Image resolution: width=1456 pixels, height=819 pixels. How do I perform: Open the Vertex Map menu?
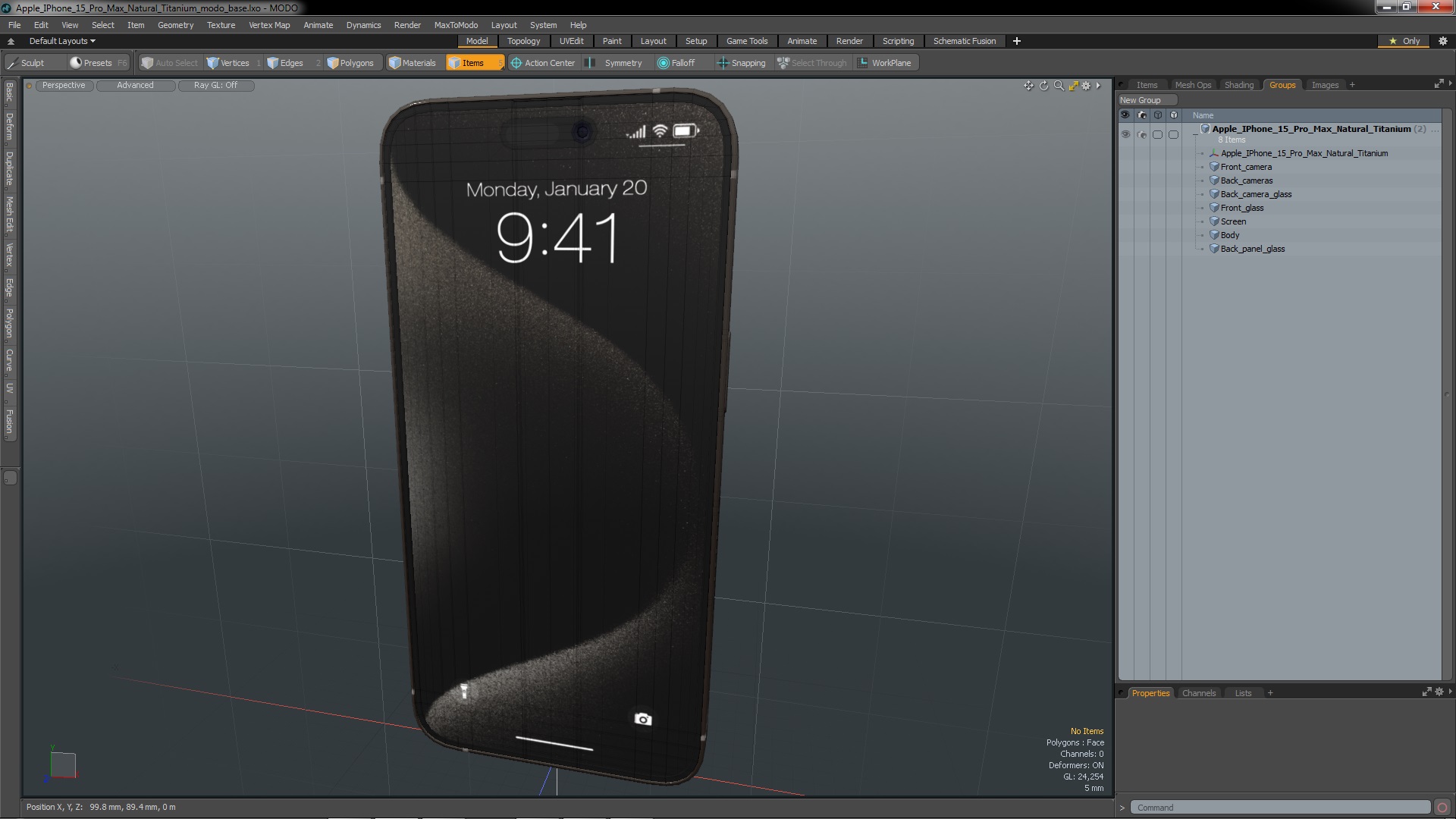point(269,25)
